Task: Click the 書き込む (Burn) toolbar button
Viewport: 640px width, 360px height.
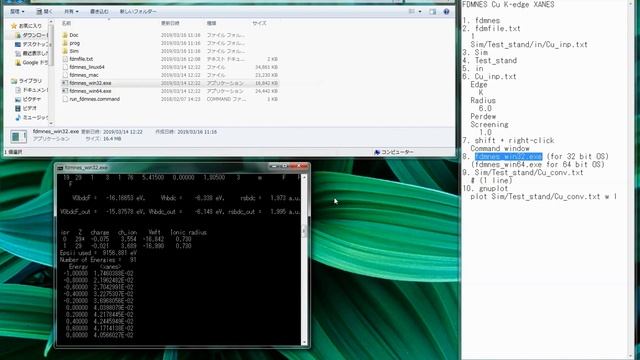Action: click(x=99, y=11)
